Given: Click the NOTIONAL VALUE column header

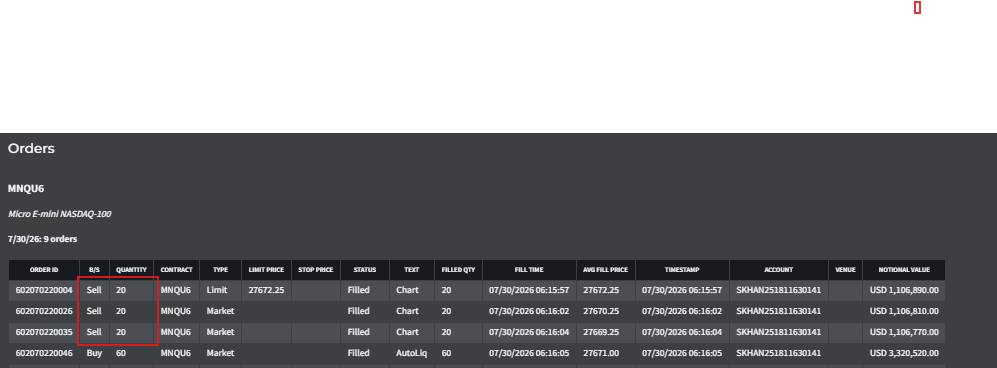Looking at the screenshot, I should [904, 270].
